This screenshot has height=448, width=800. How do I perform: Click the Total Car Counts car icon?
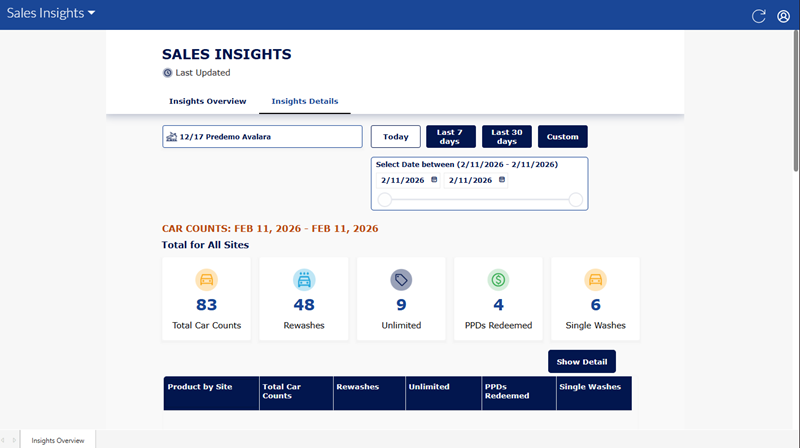pos(206,280)
